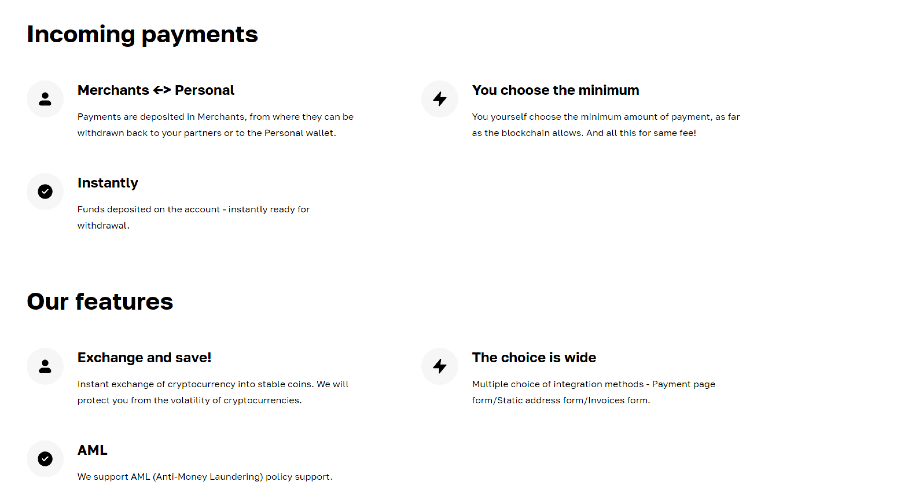Click the Instantly feature title
The width and height of the screenshot is (897, 500).
pyautogui.click(x=108, y=183)
